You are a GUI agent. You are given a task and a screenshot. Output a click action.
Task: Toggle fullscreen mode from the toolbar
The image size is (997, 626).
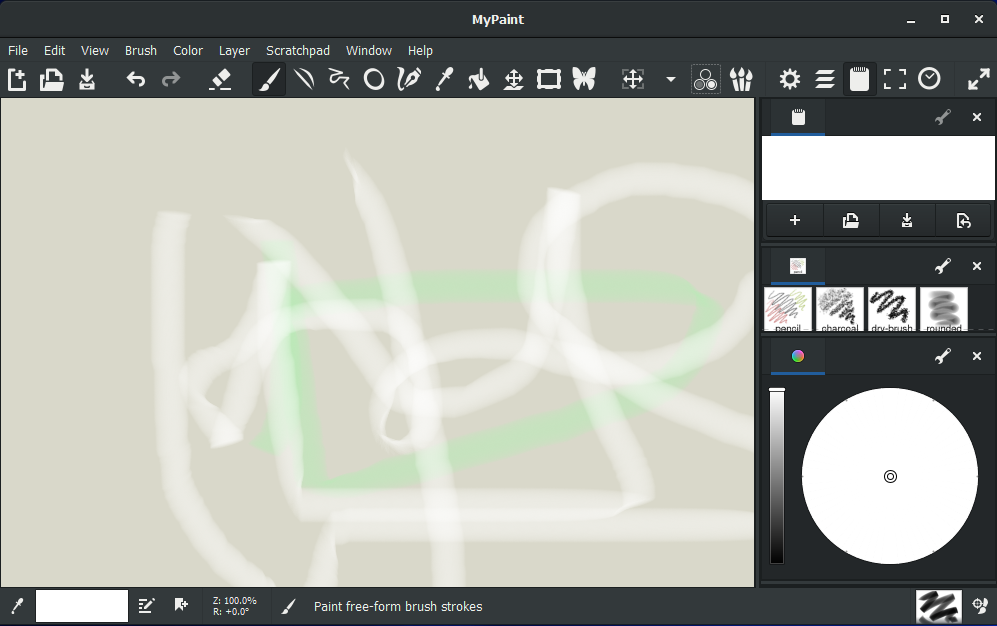(895, 80)
